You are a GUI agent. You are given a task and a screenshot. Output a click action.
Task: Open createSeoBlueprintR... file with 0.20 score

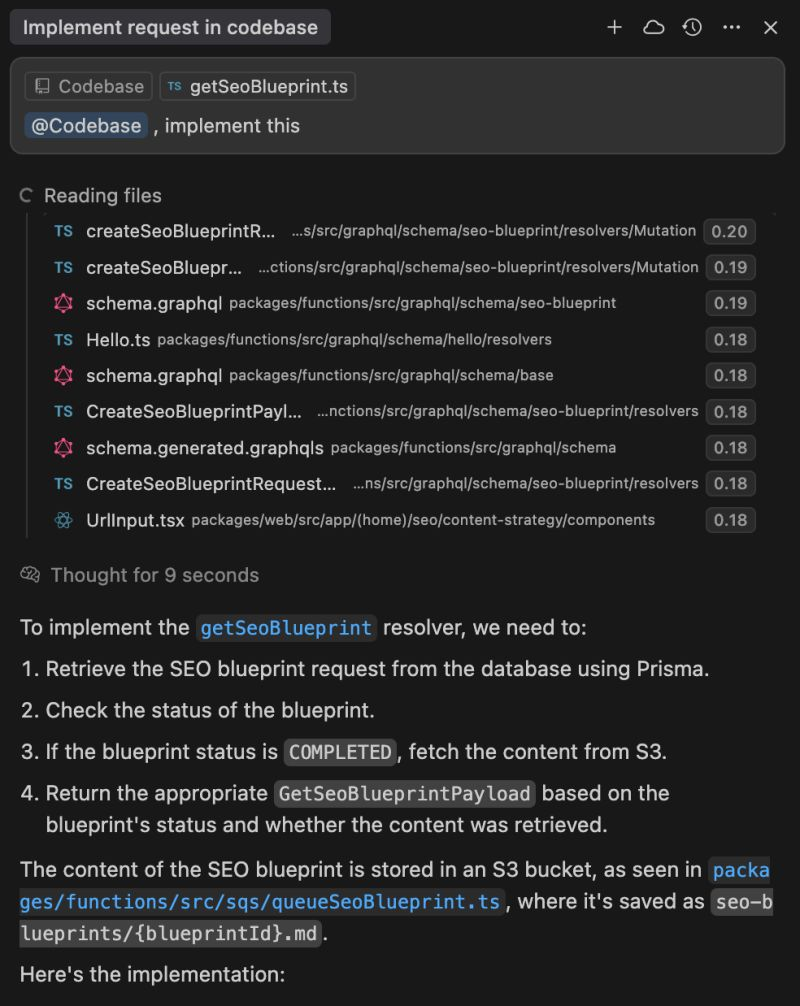[x=180, y=231]
